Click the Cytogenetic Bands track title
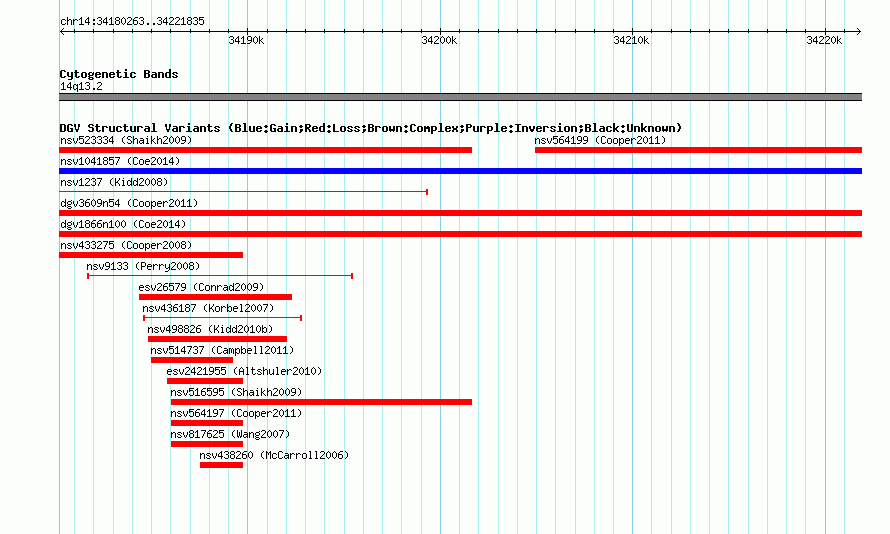Image resolution: width=890 pixels, height=534 pixels. point(119,74)
